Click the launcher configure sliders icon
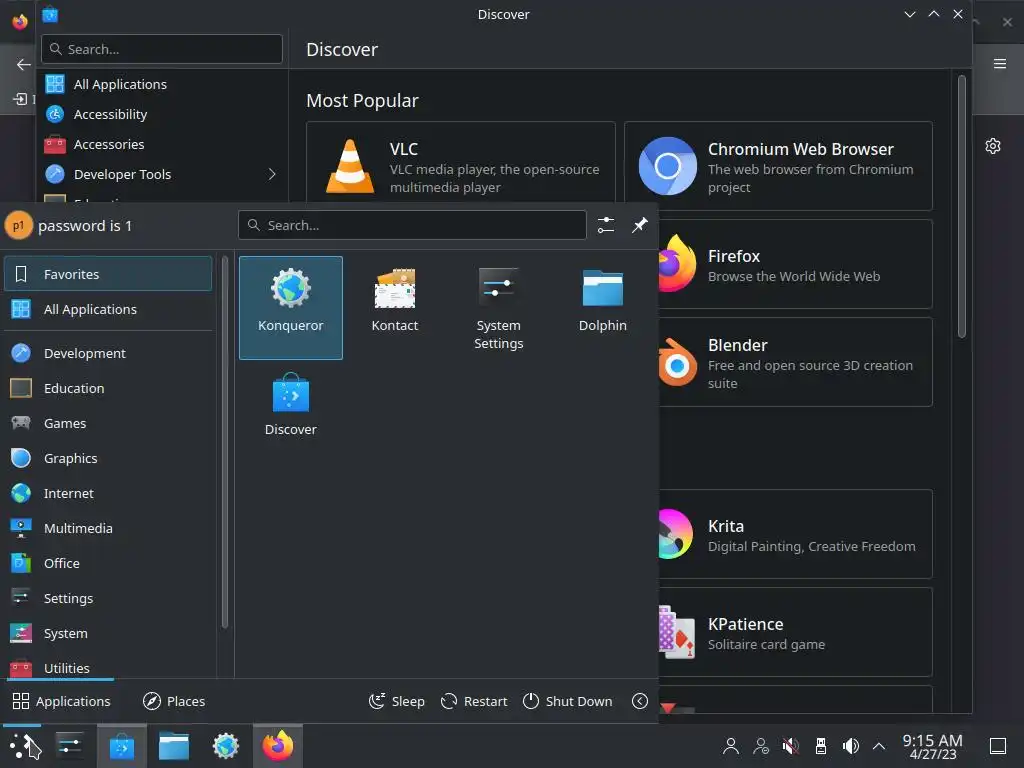Screen dimensions: 1024x768 606,225
